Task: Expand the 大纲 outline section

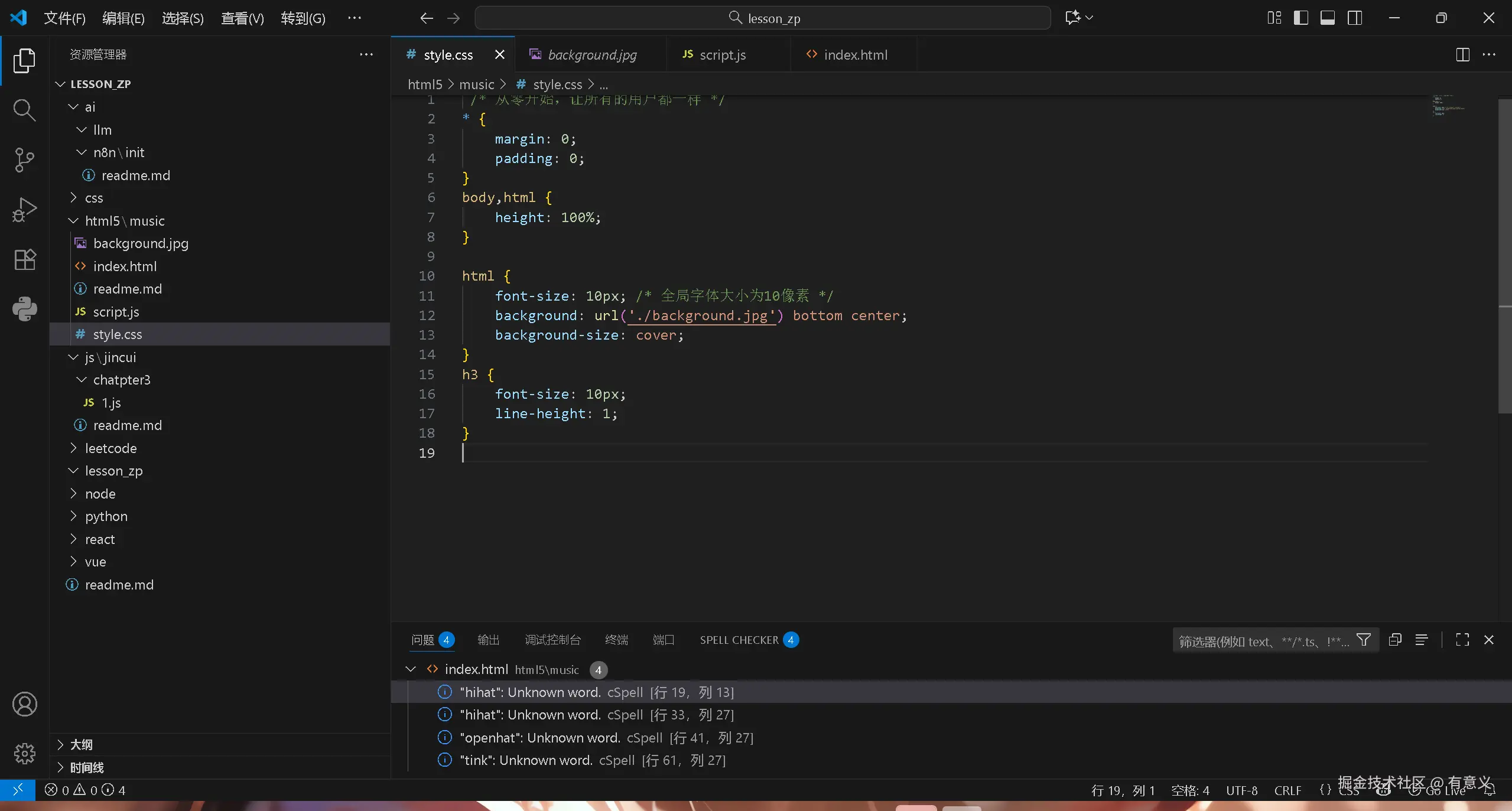Action: click(x=81, y=745)
